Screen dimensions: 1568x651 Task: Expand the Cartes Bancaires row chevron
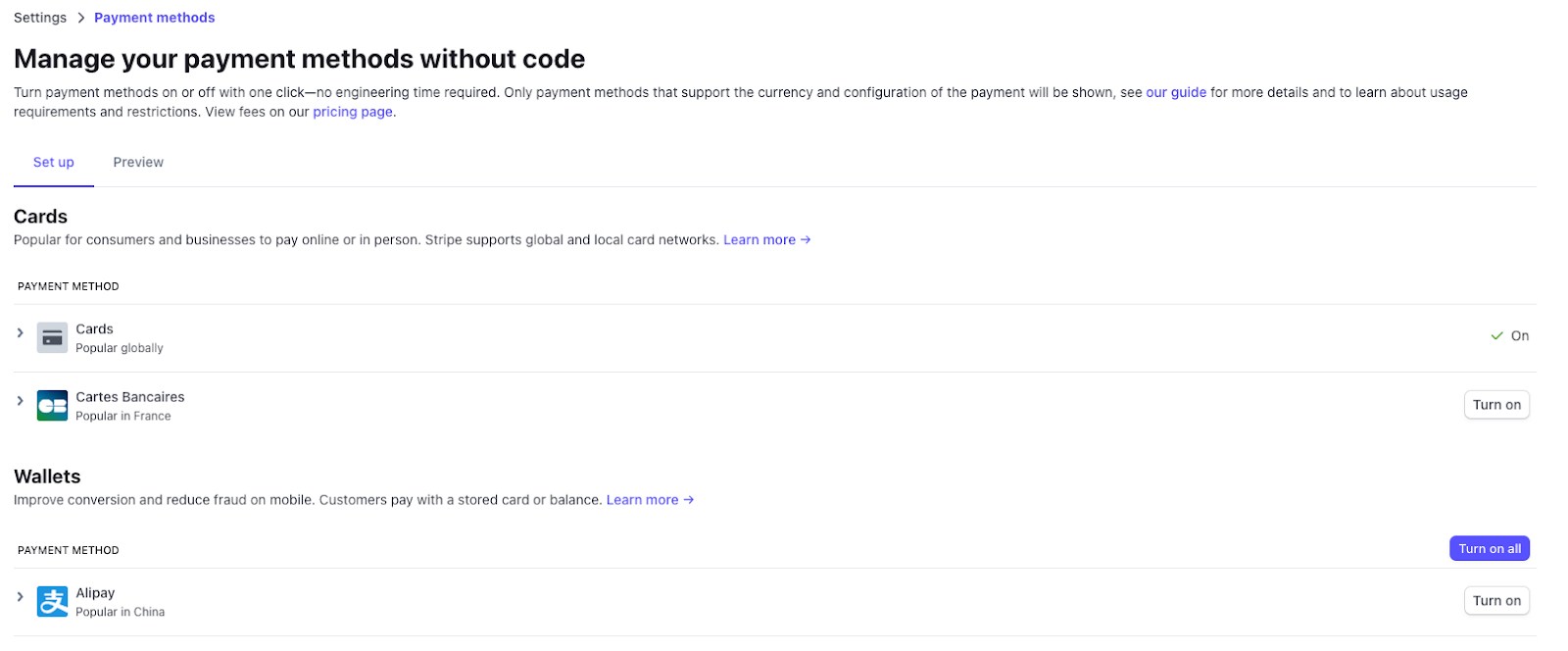(20, 401)
